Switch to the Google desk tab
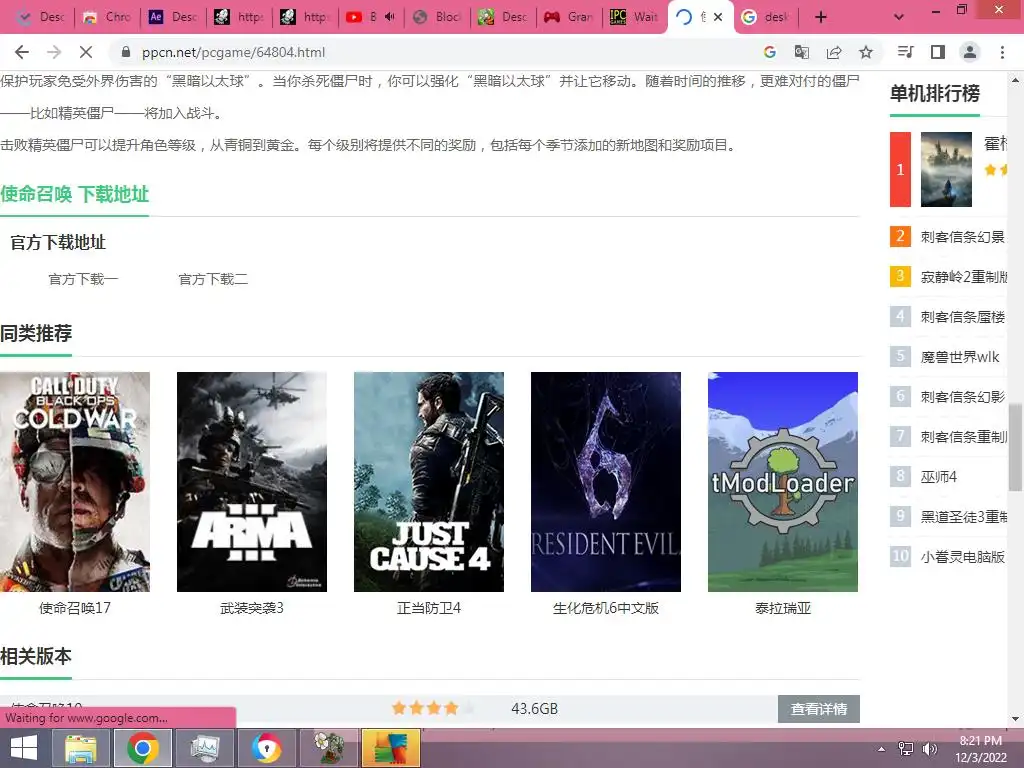 tap(765, 17)
